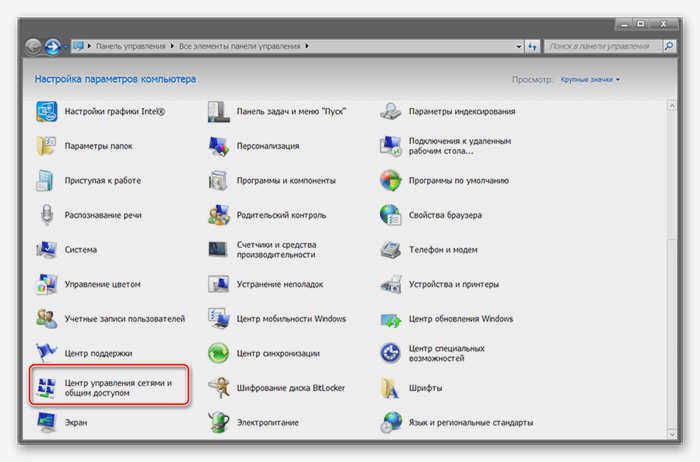Click the 'Все элементы панели управления' breadcrumb

click(x=240, y=46)
